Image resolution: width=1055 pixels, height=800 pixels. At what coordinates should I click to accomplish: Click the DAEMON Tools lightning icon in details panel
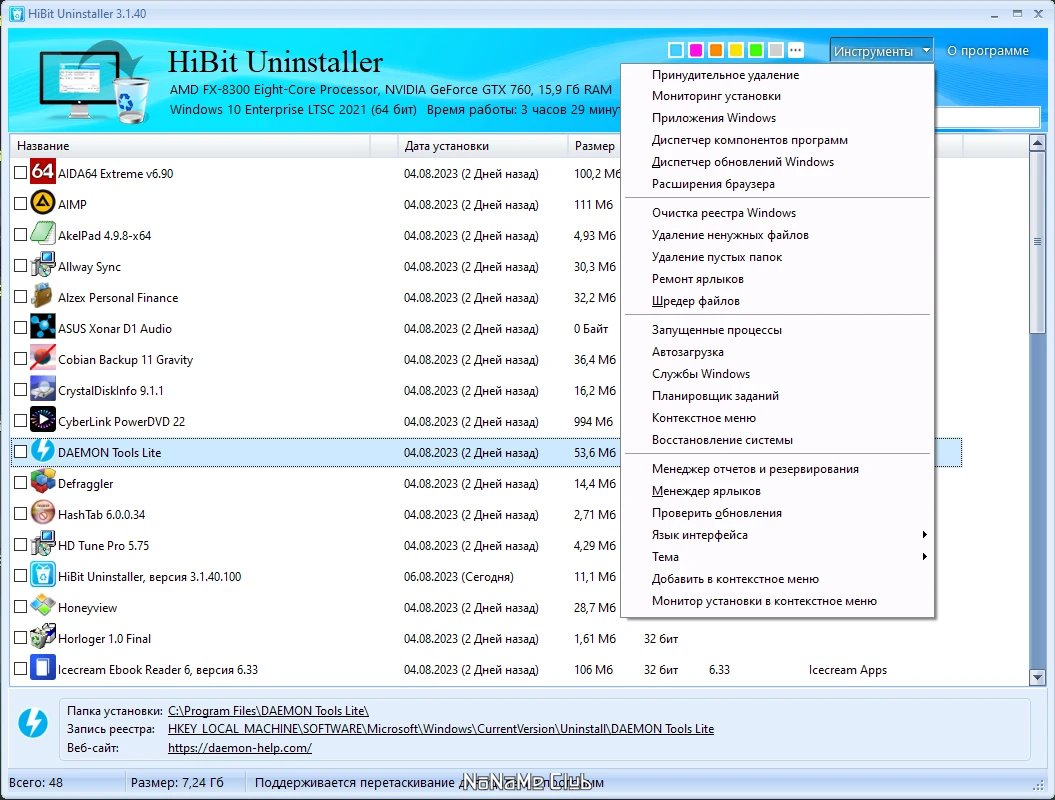[32, 723]
